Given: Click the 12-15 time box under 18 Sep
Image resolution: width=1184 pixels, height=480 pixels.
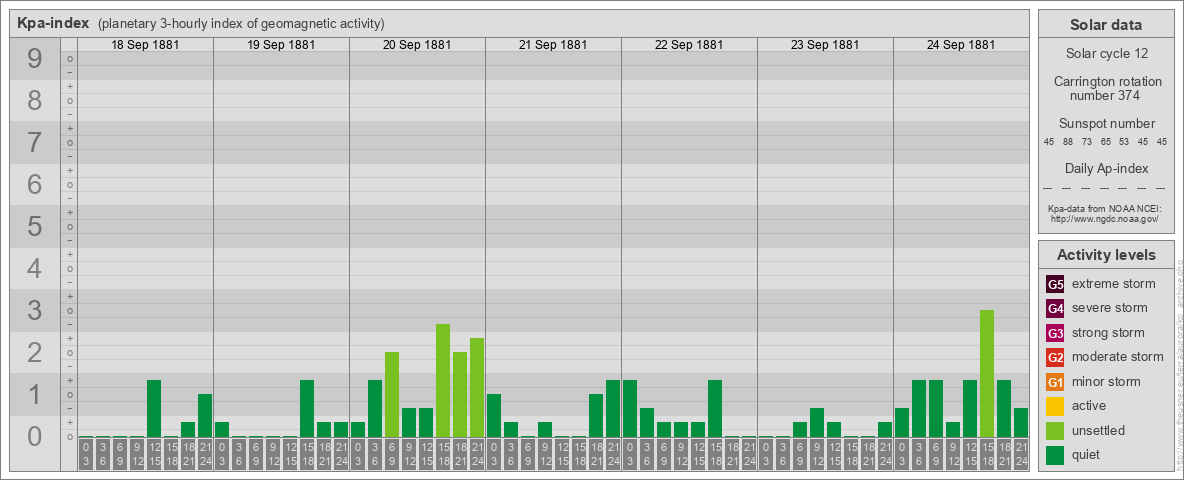Looking at the screenshot, I should point(154,455).
